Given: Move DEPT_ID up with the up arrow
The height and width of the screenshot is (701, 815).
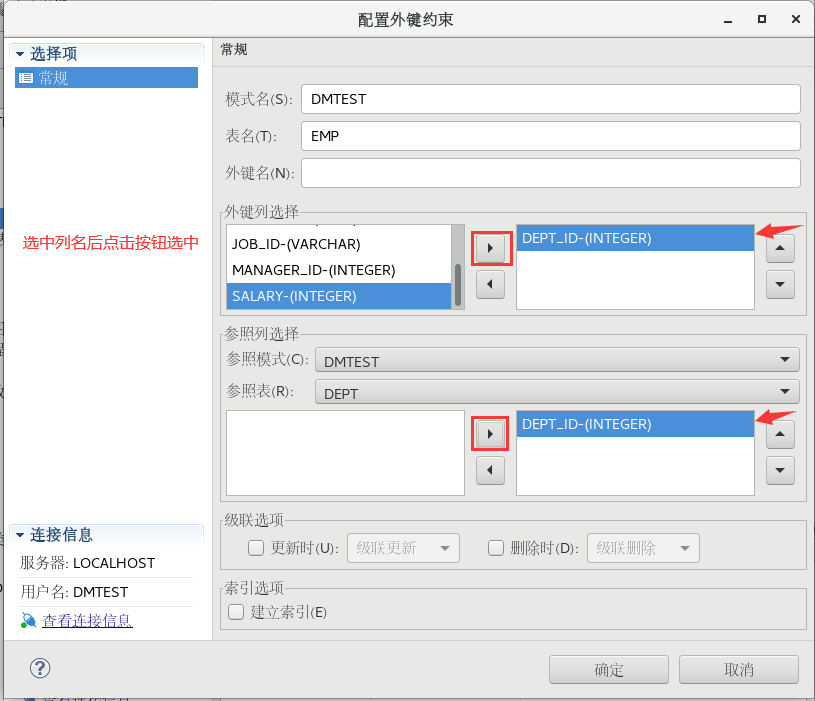Looking at the screenshot, I should click(780, 248).
